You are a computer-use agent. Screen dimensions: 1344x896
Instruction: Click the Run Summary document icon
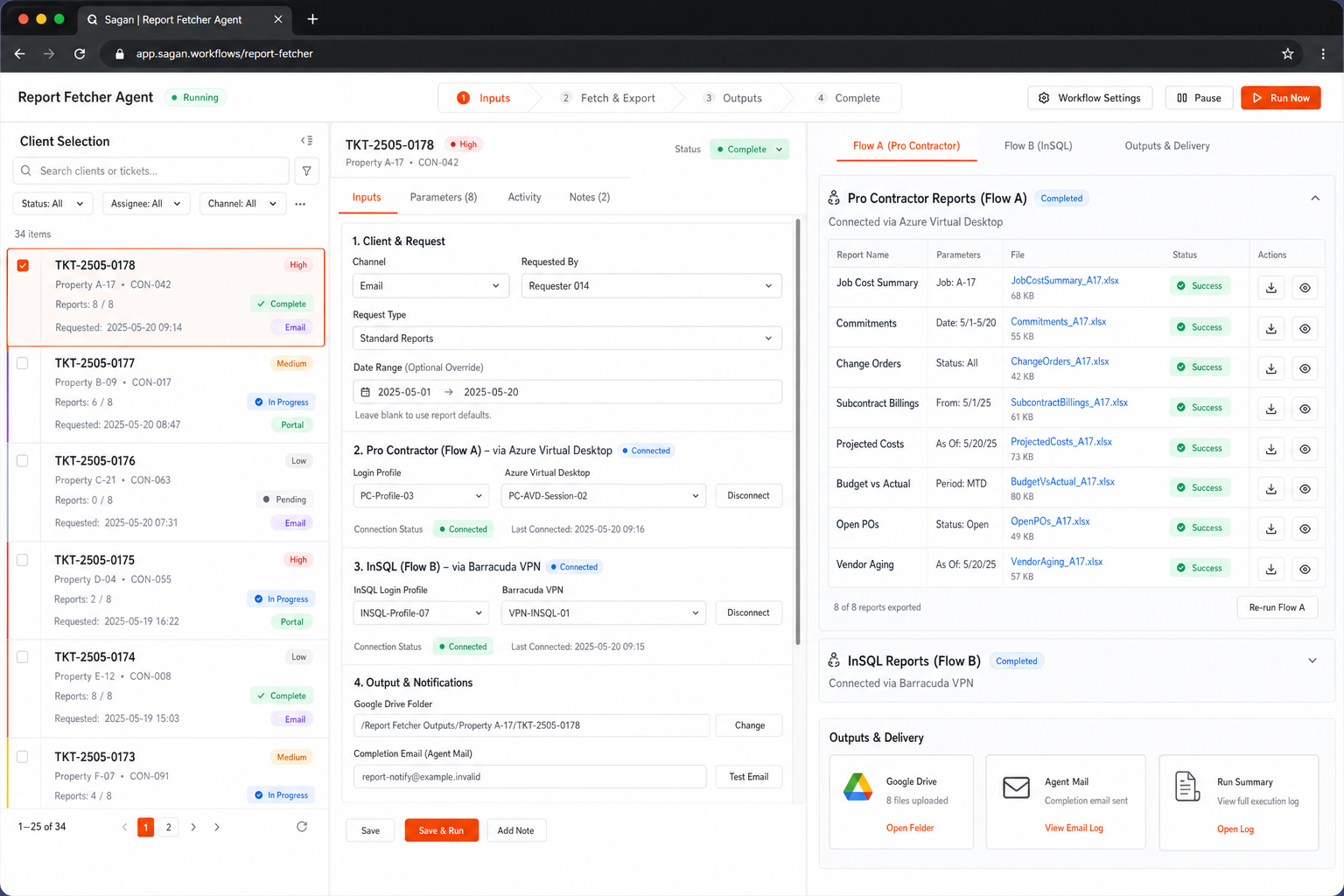(1186, 787)
